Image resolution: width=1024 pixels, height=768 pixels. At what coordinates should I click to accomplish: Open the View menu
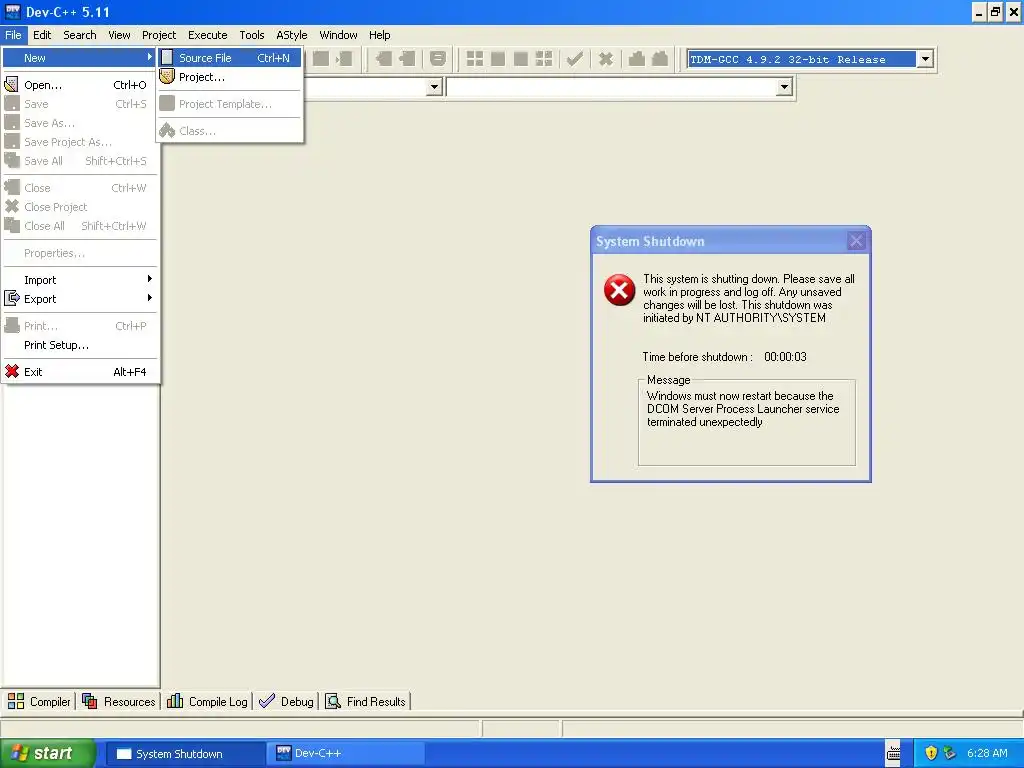(x=119, y=35)
